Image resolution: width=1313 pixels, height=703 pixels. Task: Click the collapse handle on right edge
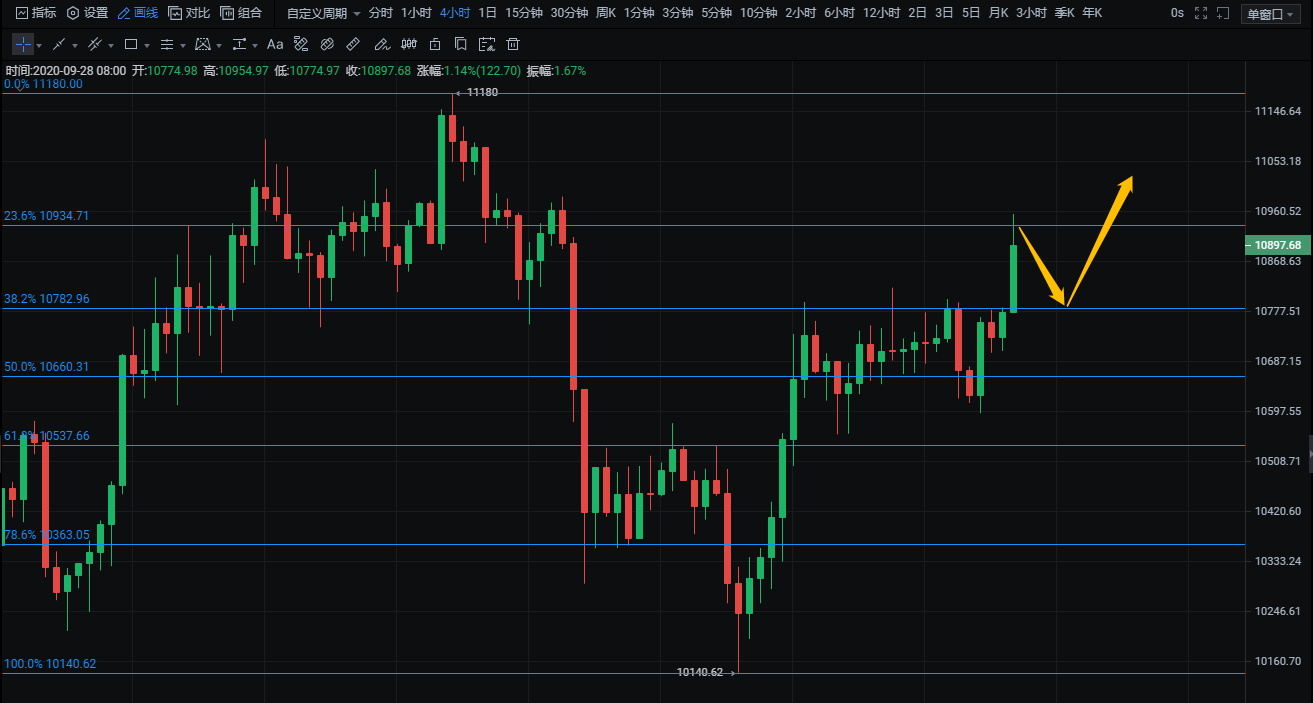1309,453
